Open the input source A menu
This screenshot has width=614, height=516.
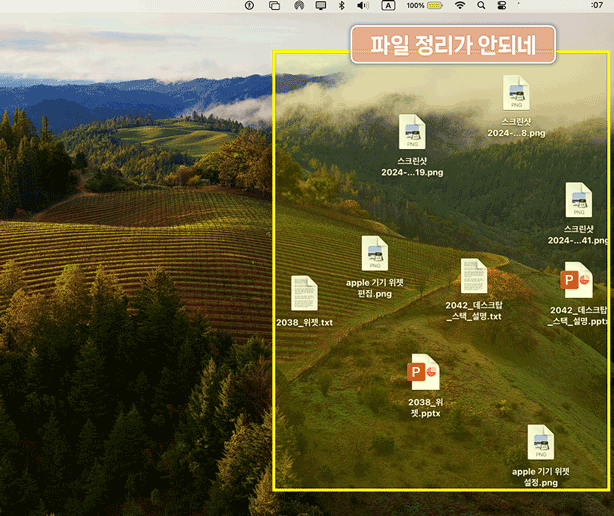pyautogui.click(x=388, y=5)
